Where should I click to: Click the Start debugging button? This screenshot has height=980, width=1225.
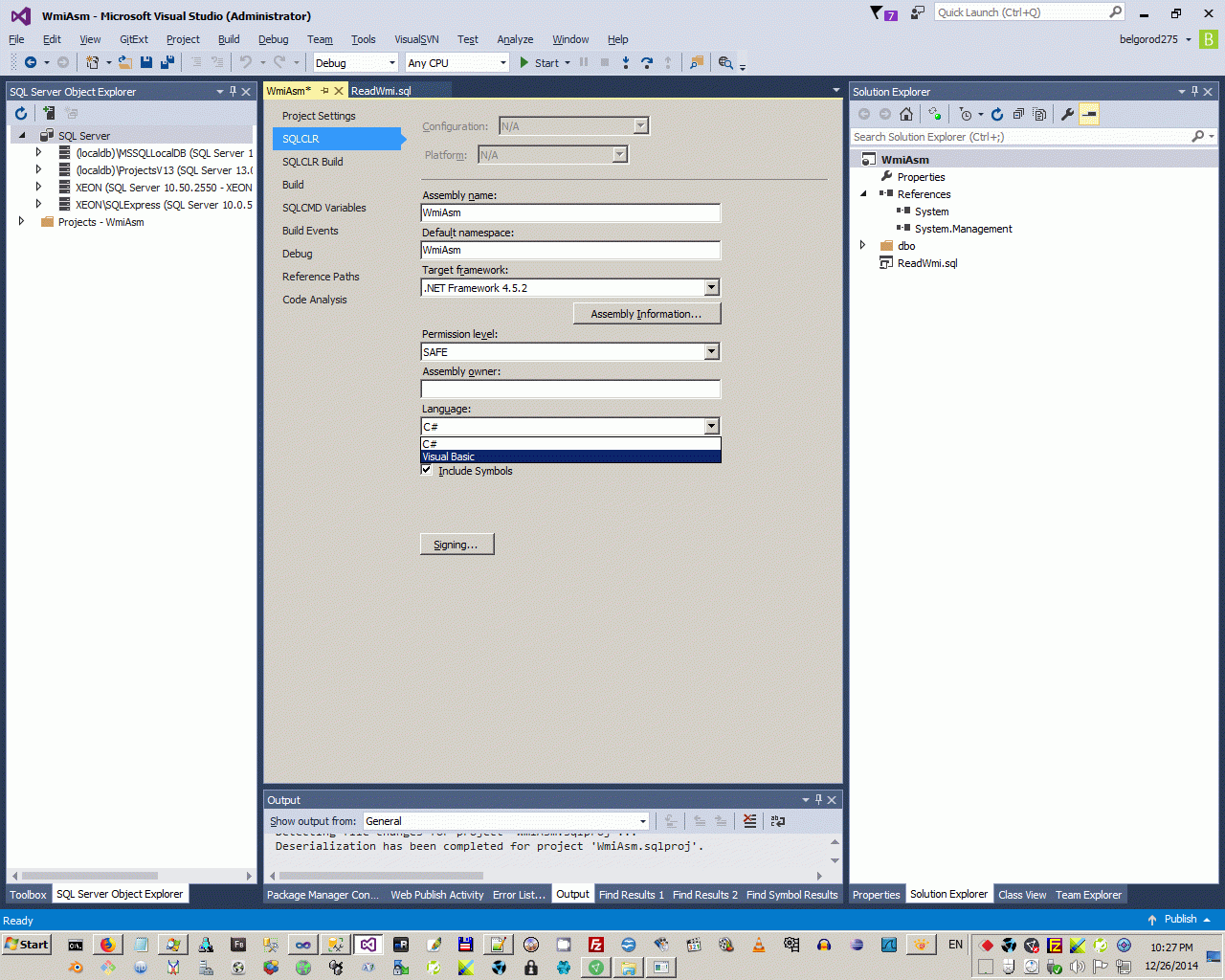(x=540, y=63)
